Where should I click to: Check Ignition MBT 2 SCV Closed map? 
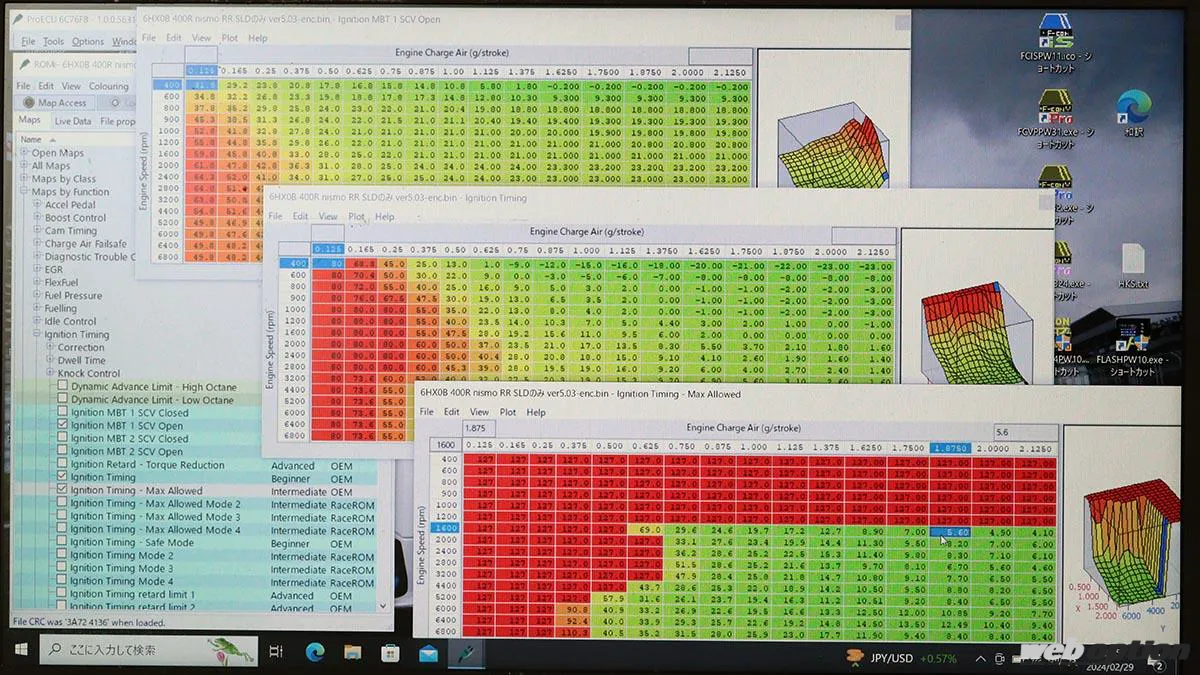[62, 439]
